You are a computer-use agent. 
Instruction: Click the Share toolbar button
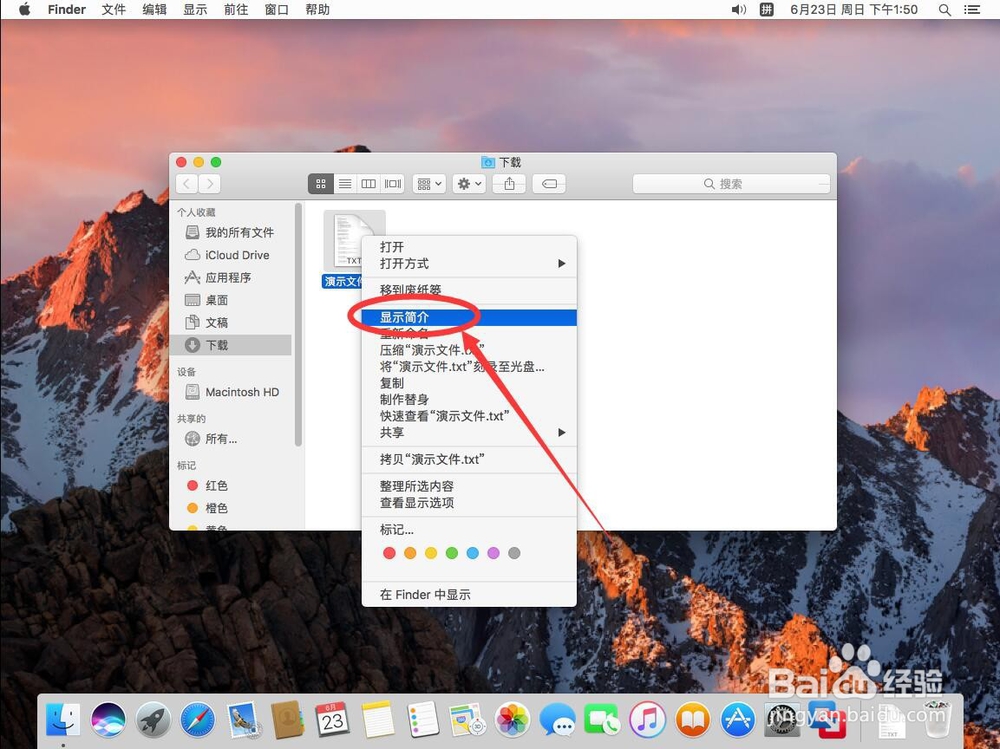pyautogui.click(x=509, y=184)
